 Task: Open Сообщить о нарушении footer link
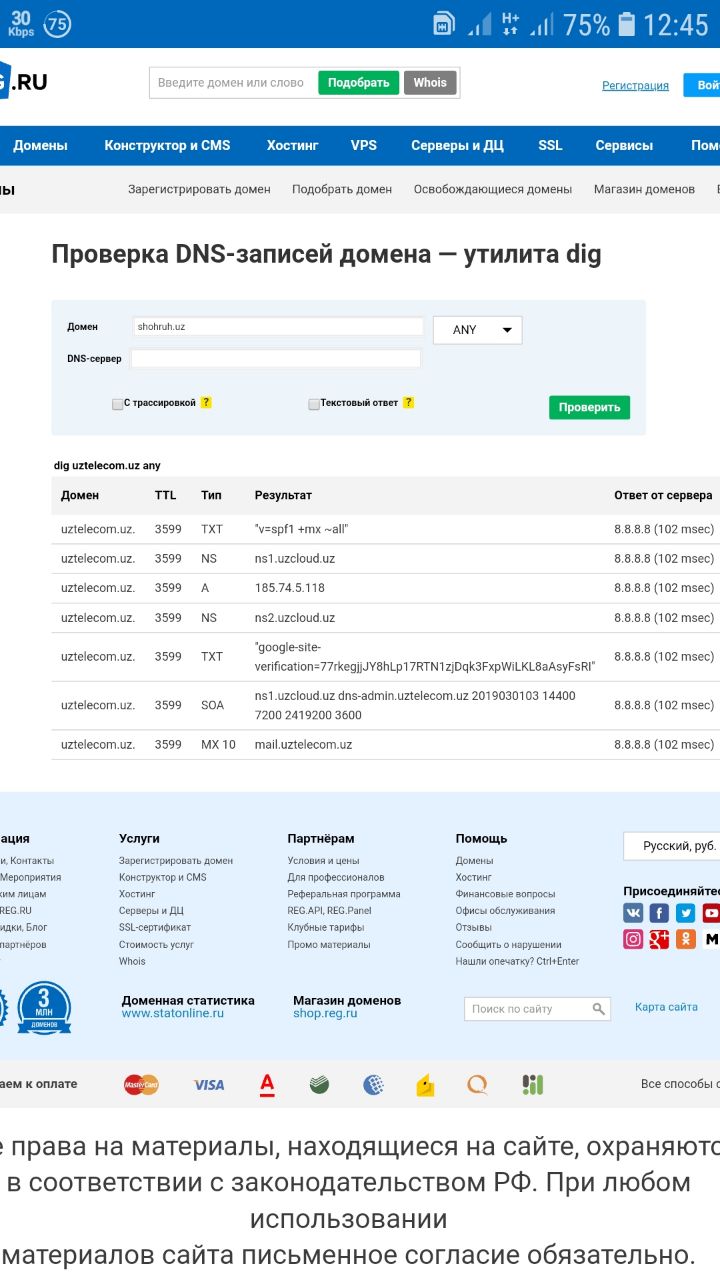[508, 944]
